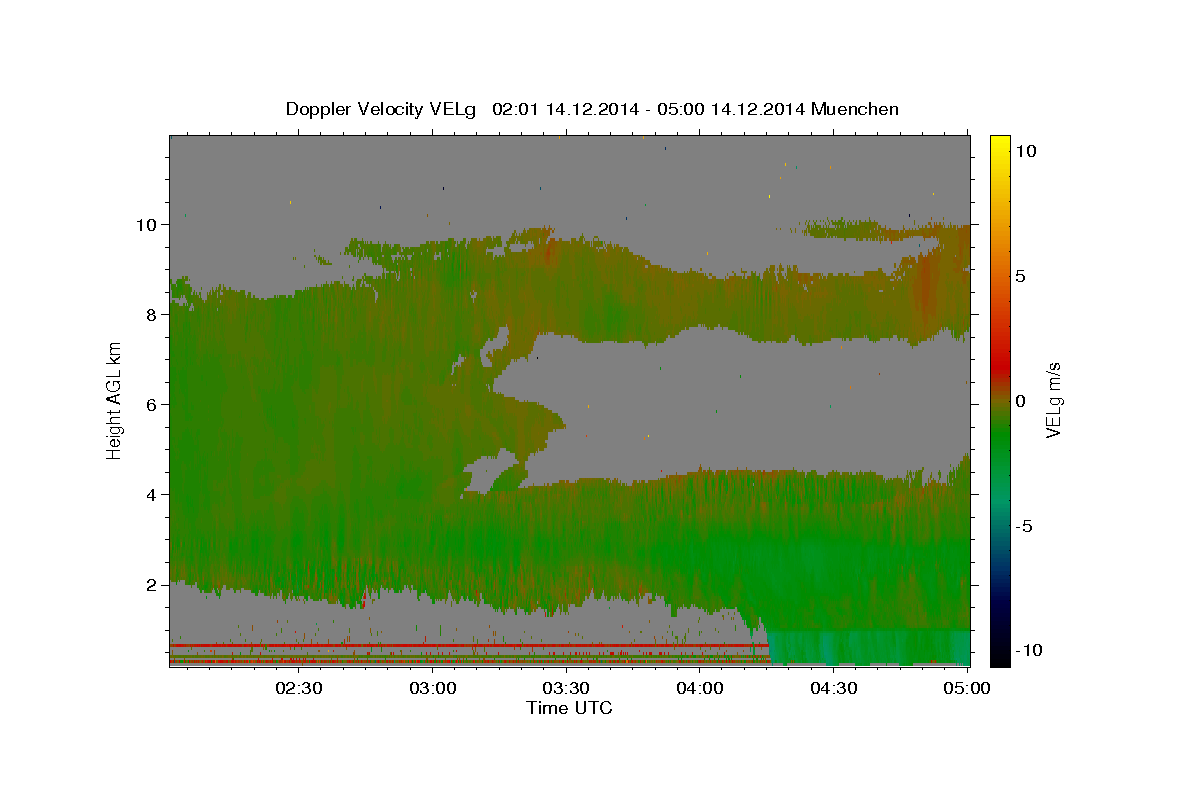Click the yellow top of the colorbar
The width and height of the screenshot is (1200, 800).
[999, 143]
